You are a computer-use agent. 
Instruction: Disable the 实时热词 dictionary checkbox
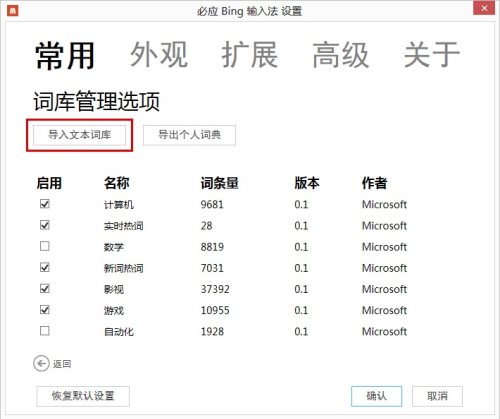click(x=45, y=225)
